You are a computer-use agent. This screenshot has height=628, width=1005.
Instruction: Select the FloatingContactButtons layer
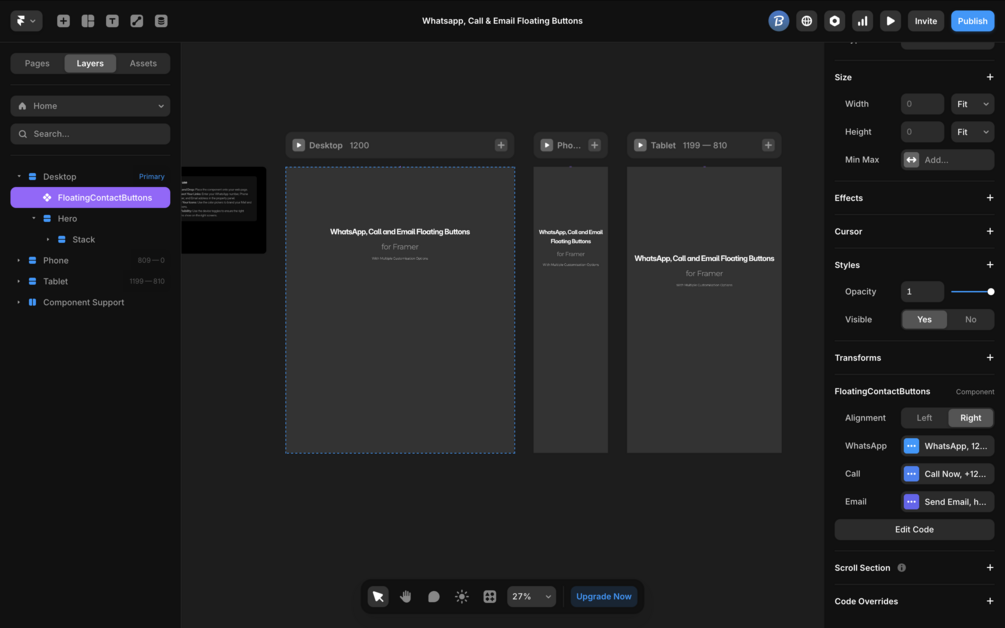pyautogui.click(x=90, y=197)
